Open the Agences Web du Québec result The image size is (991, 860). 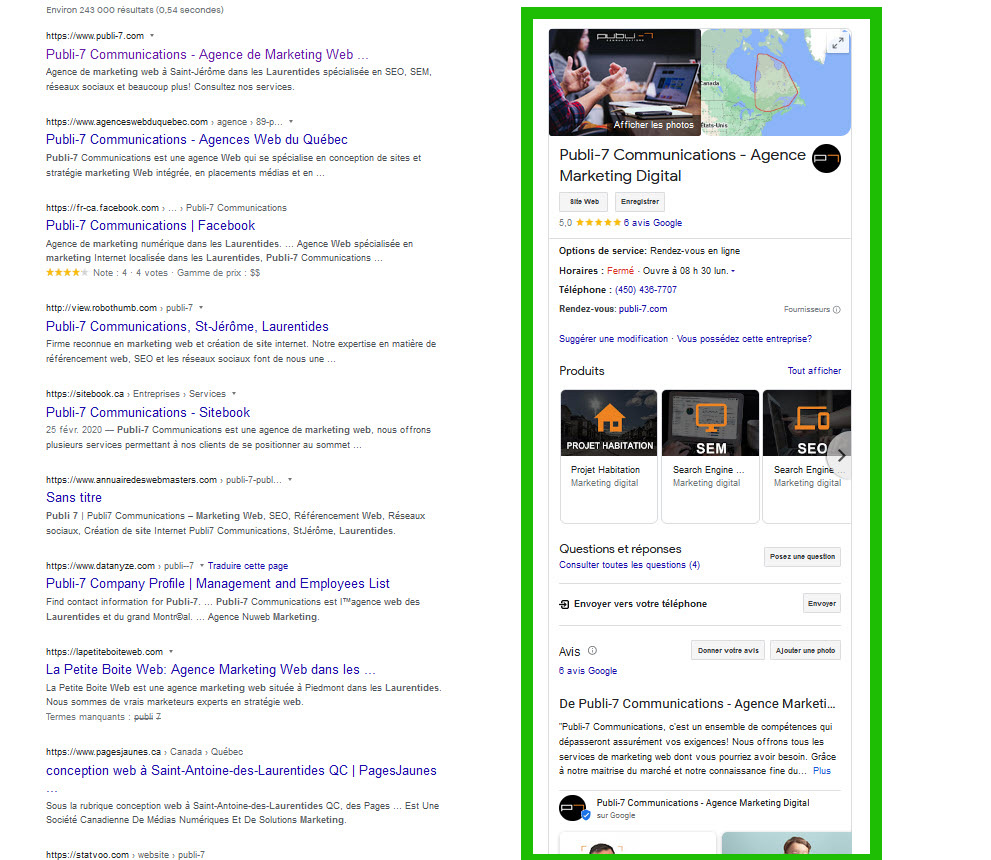pos(197,140)
